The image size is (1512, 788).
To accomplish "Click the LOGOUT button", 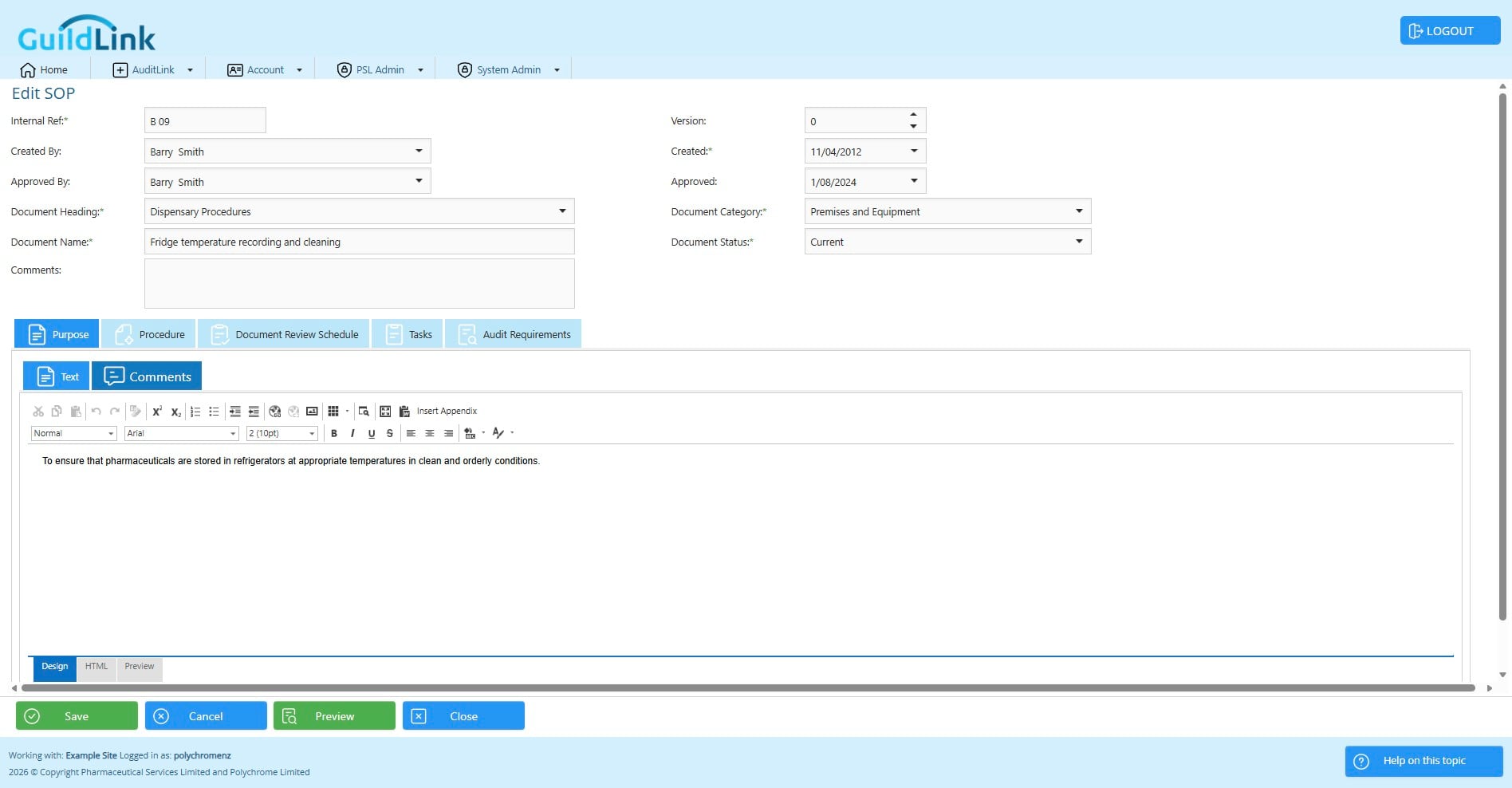I will point(1450,31).
